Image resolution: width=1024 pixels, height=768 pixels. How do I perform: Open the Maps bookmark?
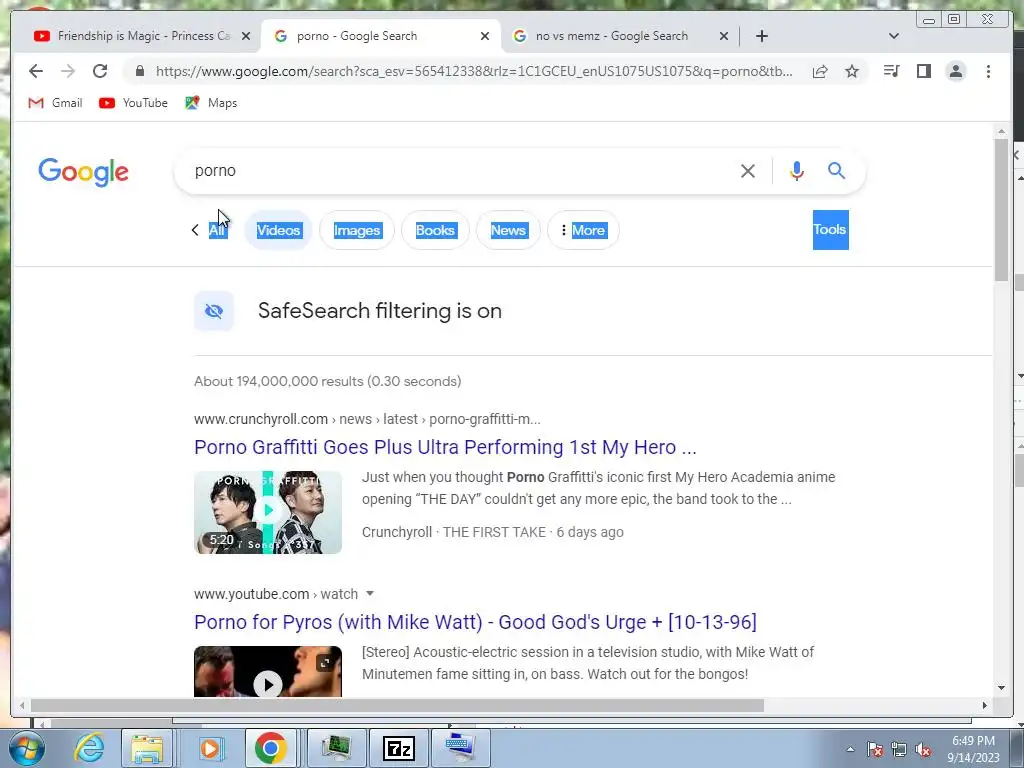point(211,103)
